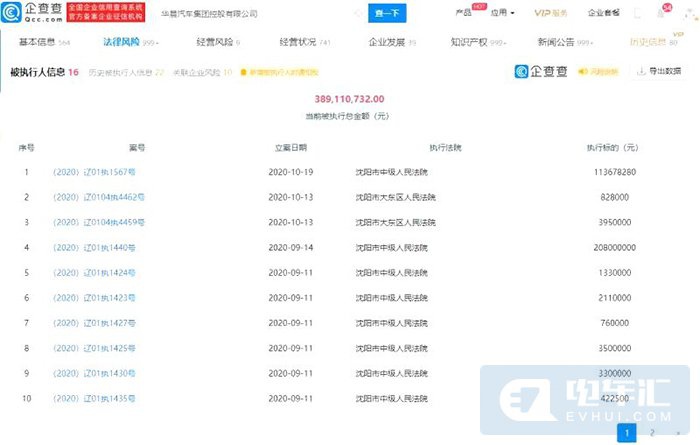Open case (2020)辽0104执4459号
This screenshot has width=700, height=445.
coord(99,222)
